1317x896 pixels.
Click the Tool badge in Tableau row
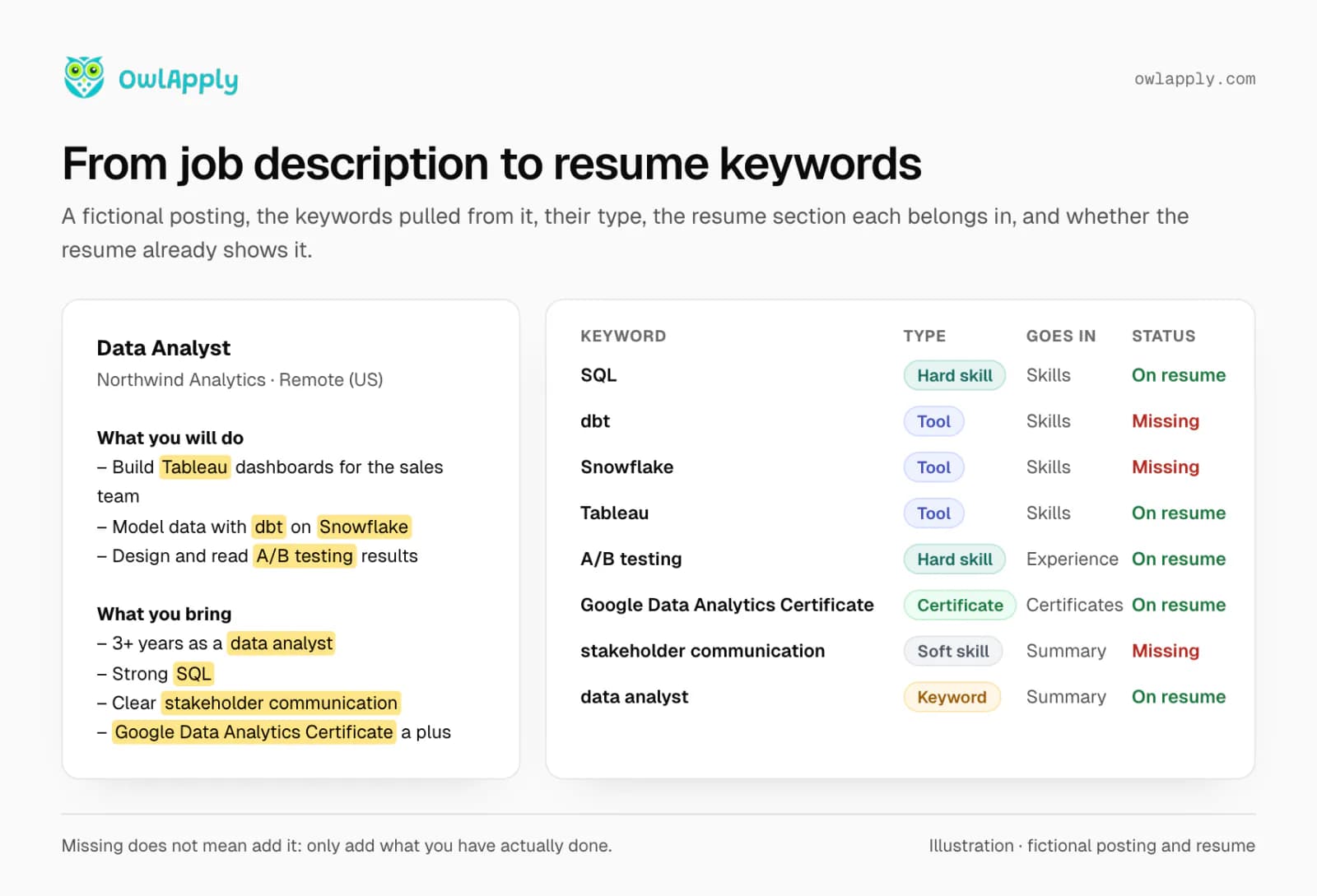934,513
